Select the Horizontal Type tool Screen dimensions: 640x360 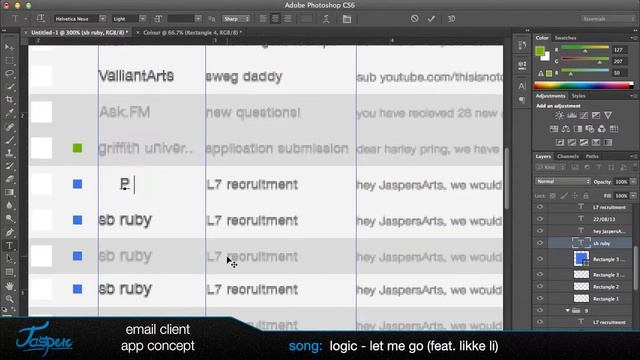pos(9,246)
